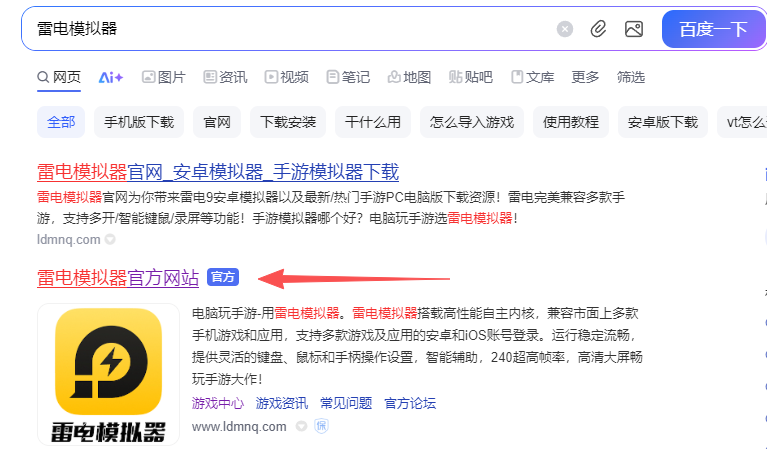Click the 保 guarantee shield icon
This screenshot has height=449, width=767.
point(321,426)
